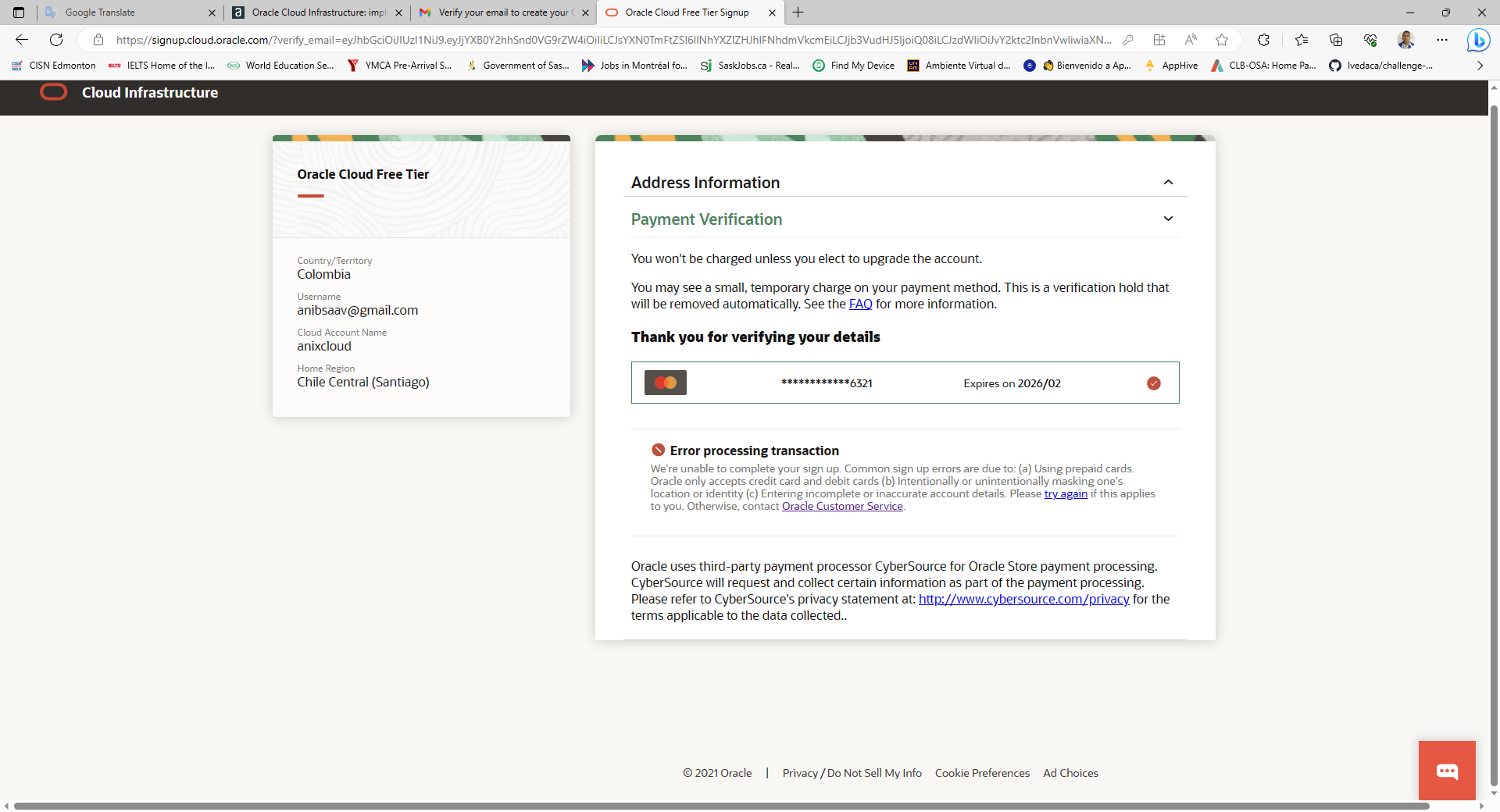Open the Bienvenido a Ap... bookmark
This screenshot has height=812, width=1500.
(1077, 66)
